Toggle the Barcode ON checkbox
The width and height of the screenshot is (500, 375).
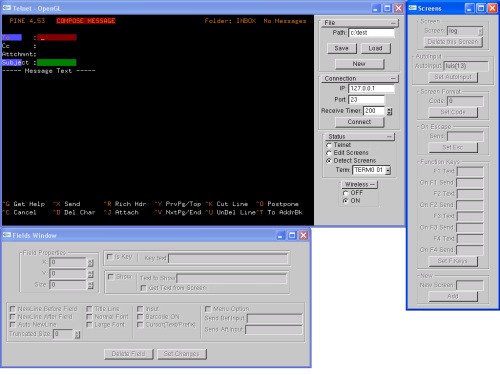[x=140, y=317]
